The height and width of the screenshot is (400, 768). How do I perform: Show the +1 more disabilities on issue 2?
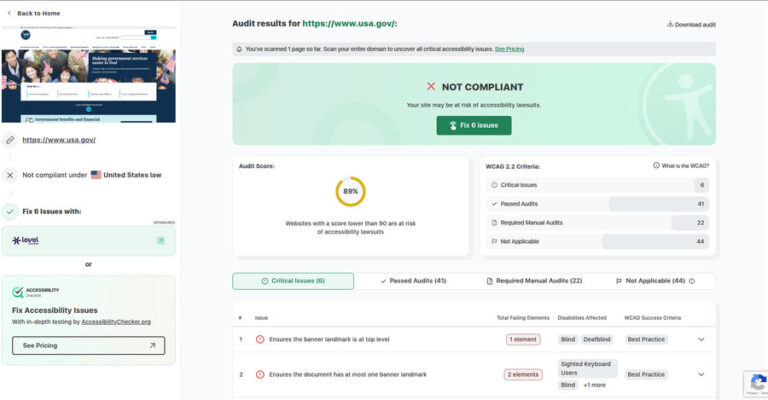595,385
